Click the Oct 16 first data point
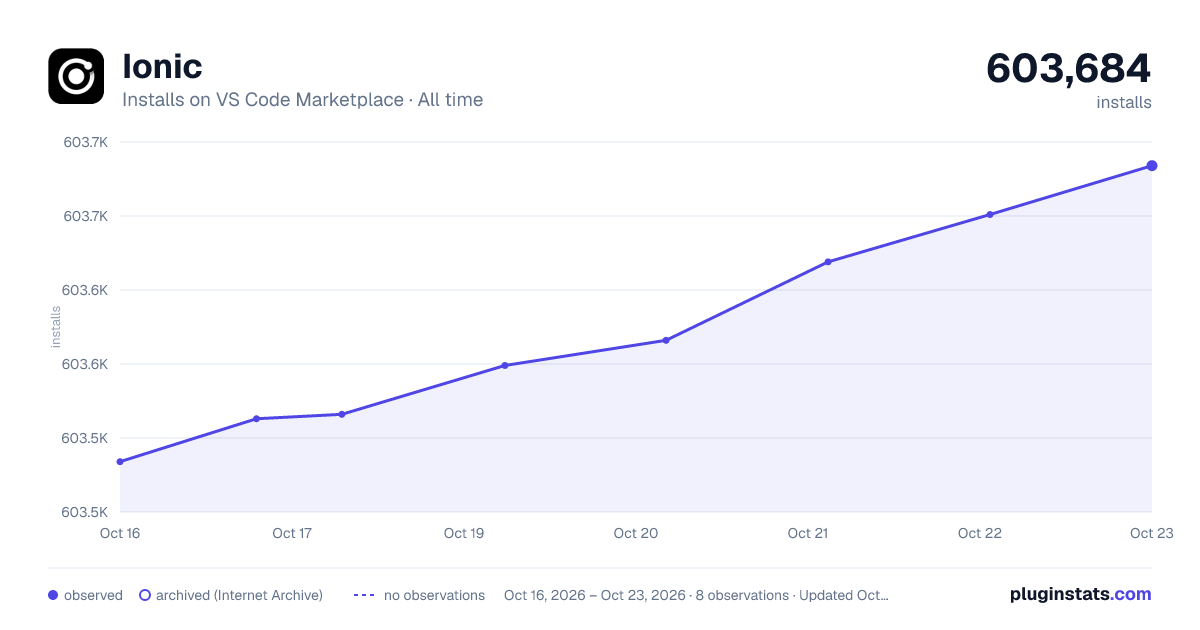The image size is (1200, 630). click(x=120, y=462)
